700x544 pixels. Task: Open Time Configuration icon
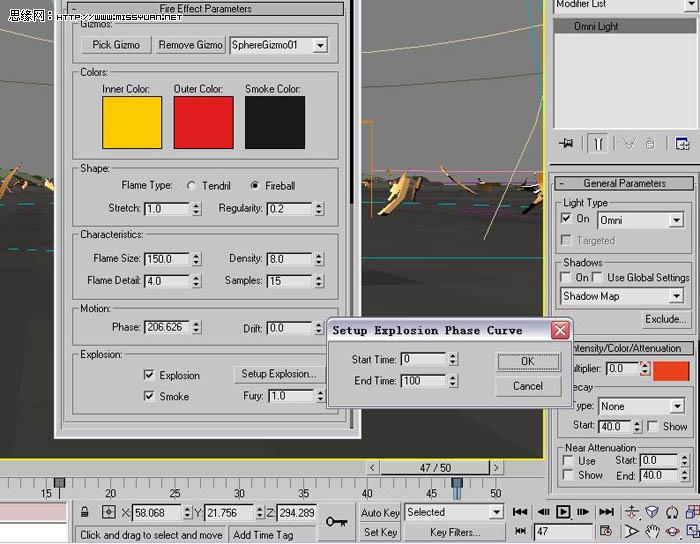(x=606, y=531)
